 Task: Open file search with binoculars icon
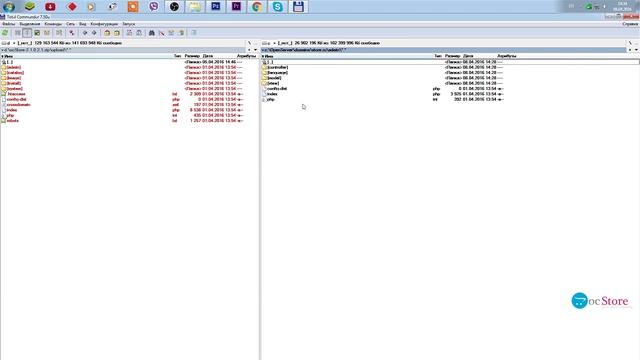tap(151, 33)
